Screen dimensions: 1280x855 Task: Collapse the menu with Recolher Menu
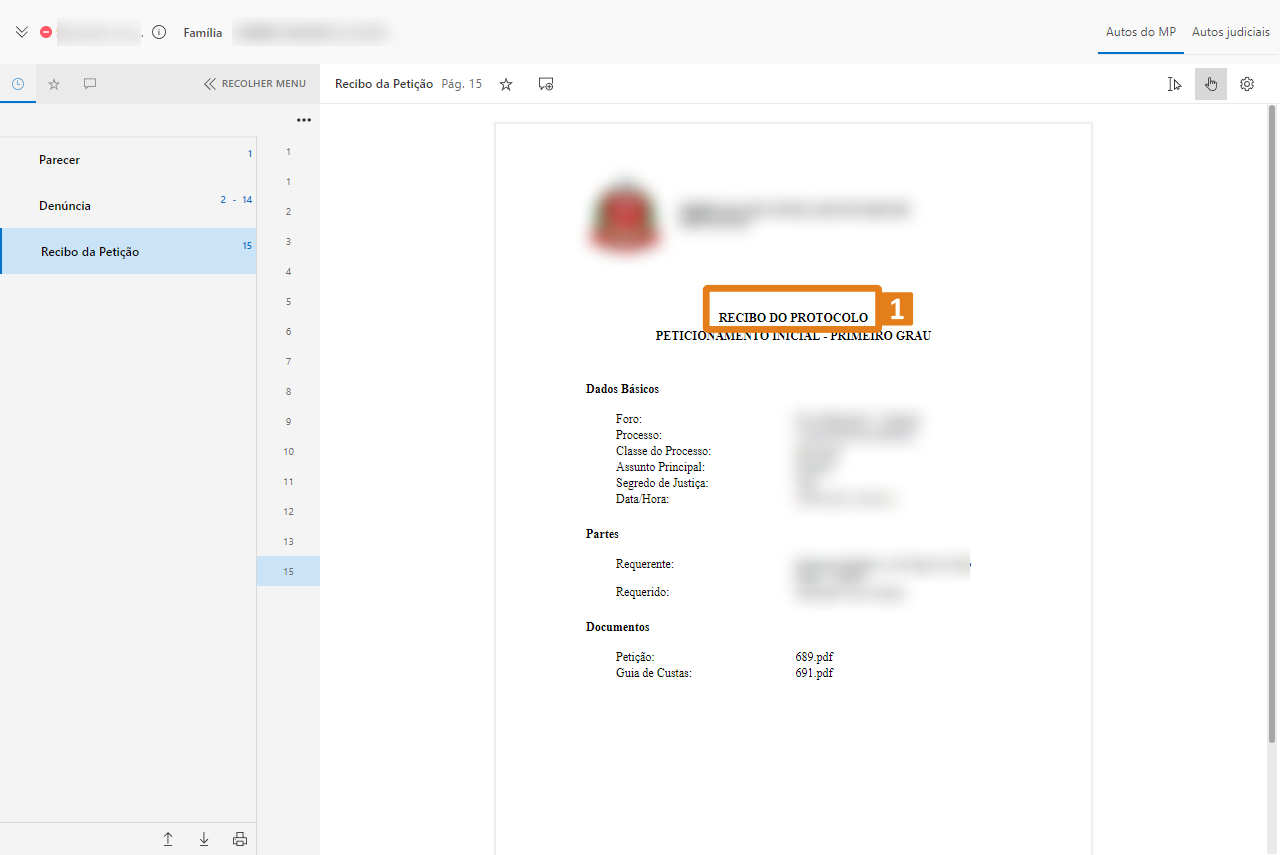tap(255, 84)
